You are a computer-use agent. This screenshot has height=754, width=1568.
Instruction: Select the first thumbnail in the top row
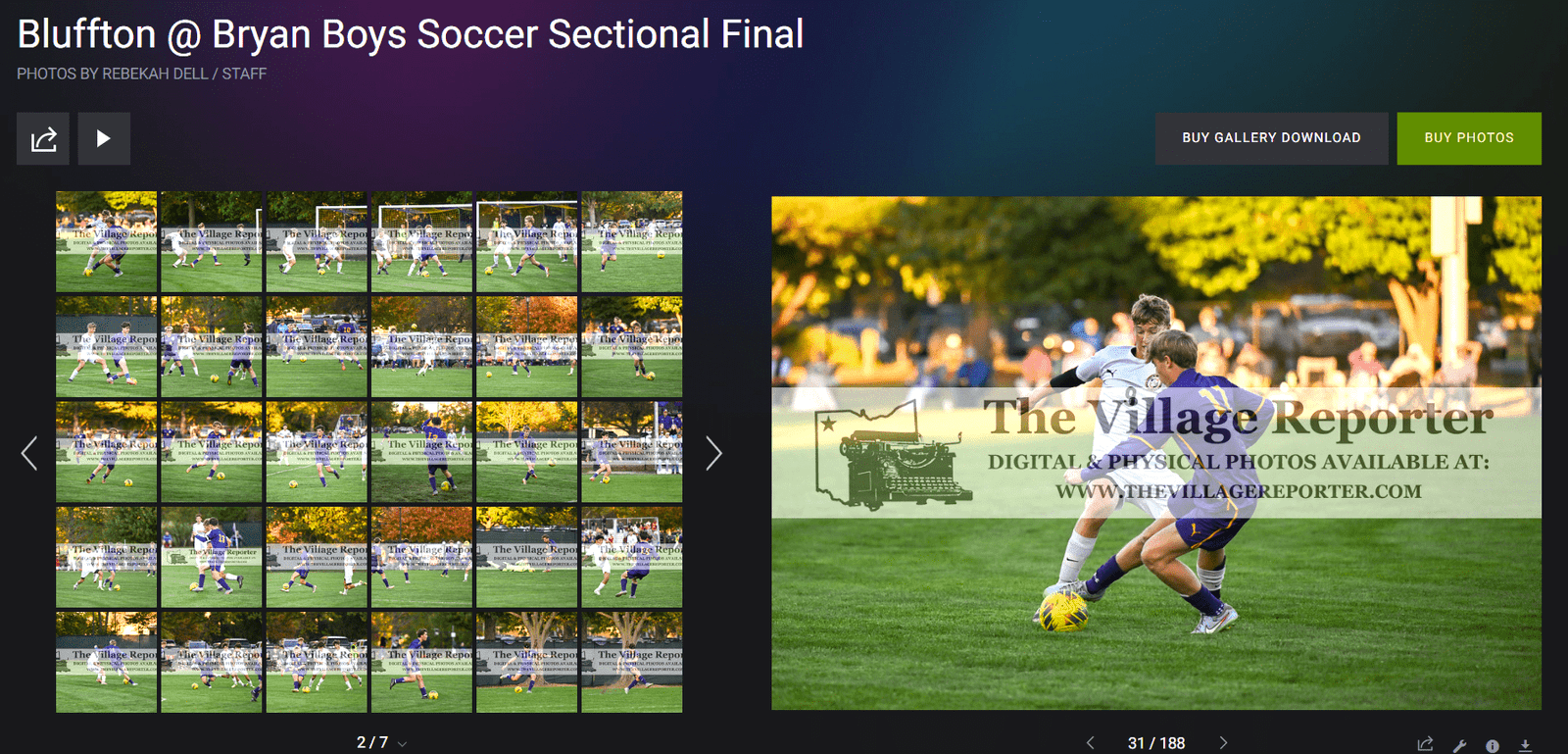click(106, 241)
